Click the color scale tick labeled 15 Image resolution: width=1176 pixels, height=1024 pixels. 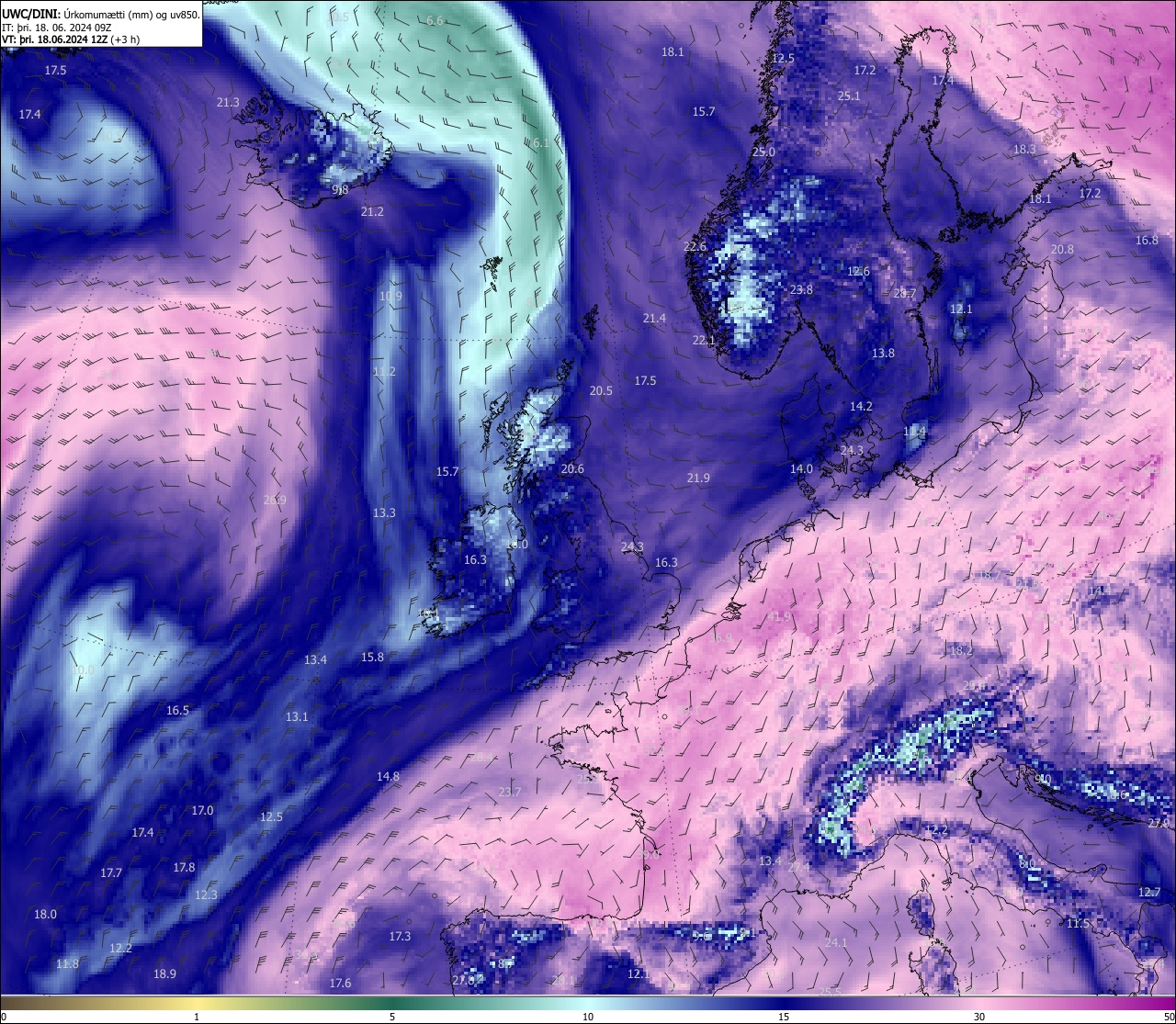coord(784,1017)
